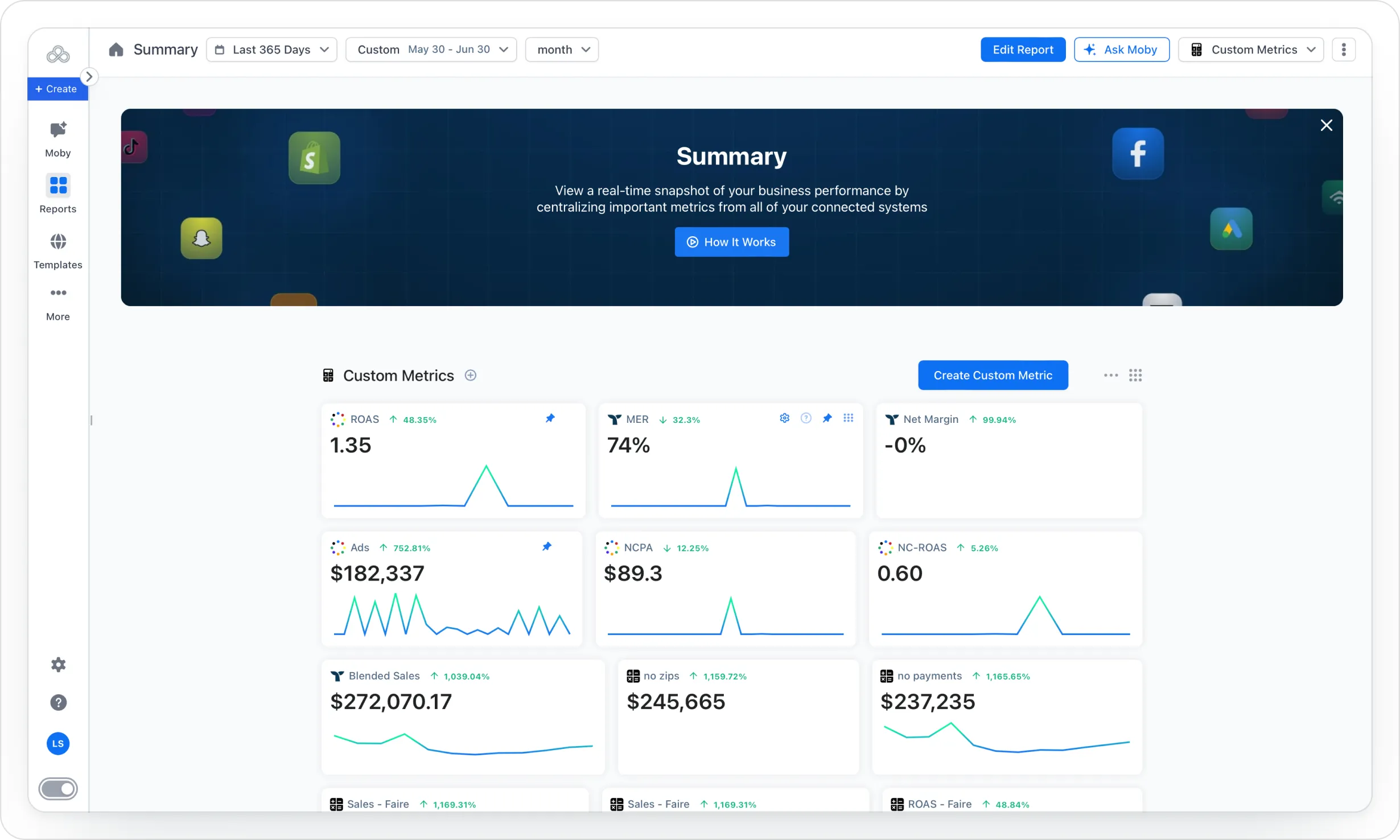The width and height of the screenshot is (1400, 840).
Task: Click grid layout icon for Custom Metrics
Action: pos(1135,375)
